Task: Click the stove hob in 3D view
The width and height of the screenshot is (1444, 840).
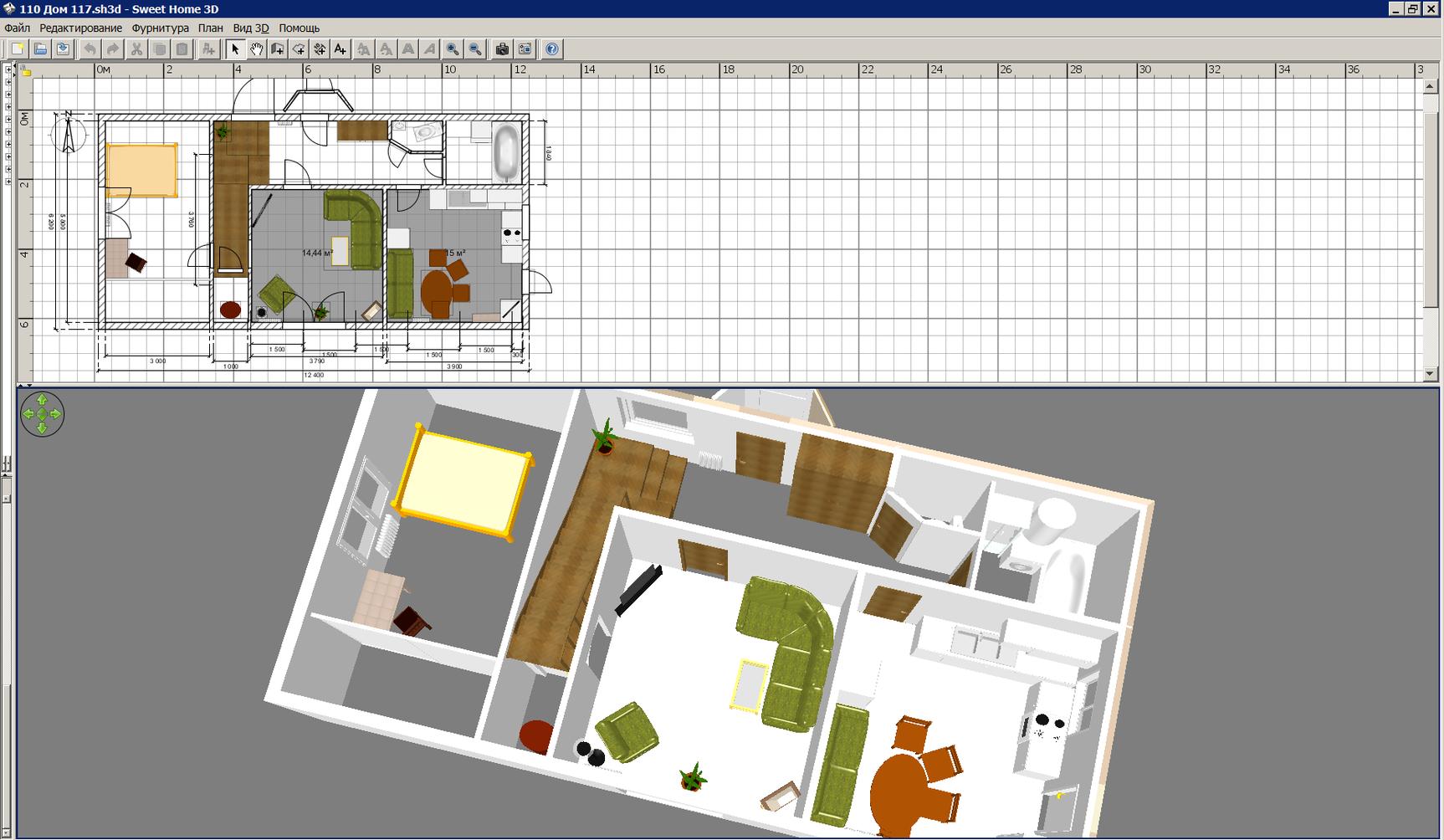Action: (1049, 725)
